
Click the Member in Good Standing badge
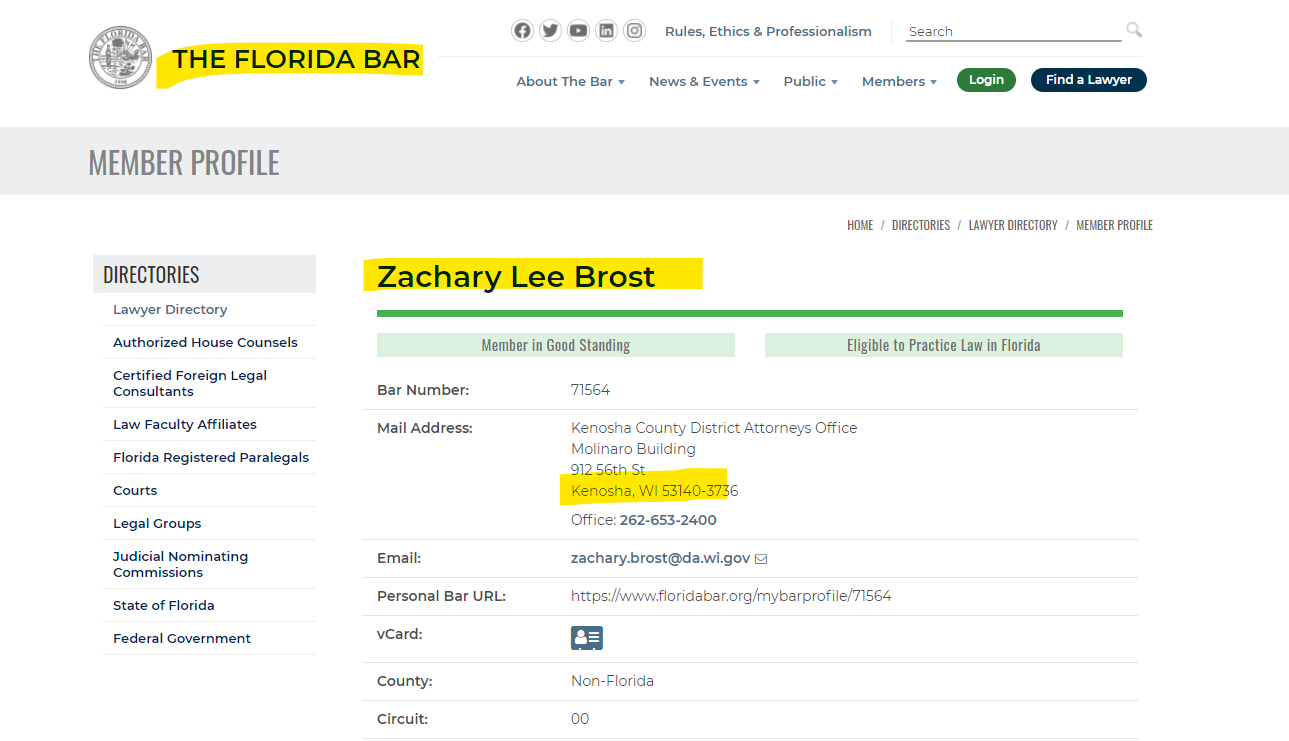556,345
